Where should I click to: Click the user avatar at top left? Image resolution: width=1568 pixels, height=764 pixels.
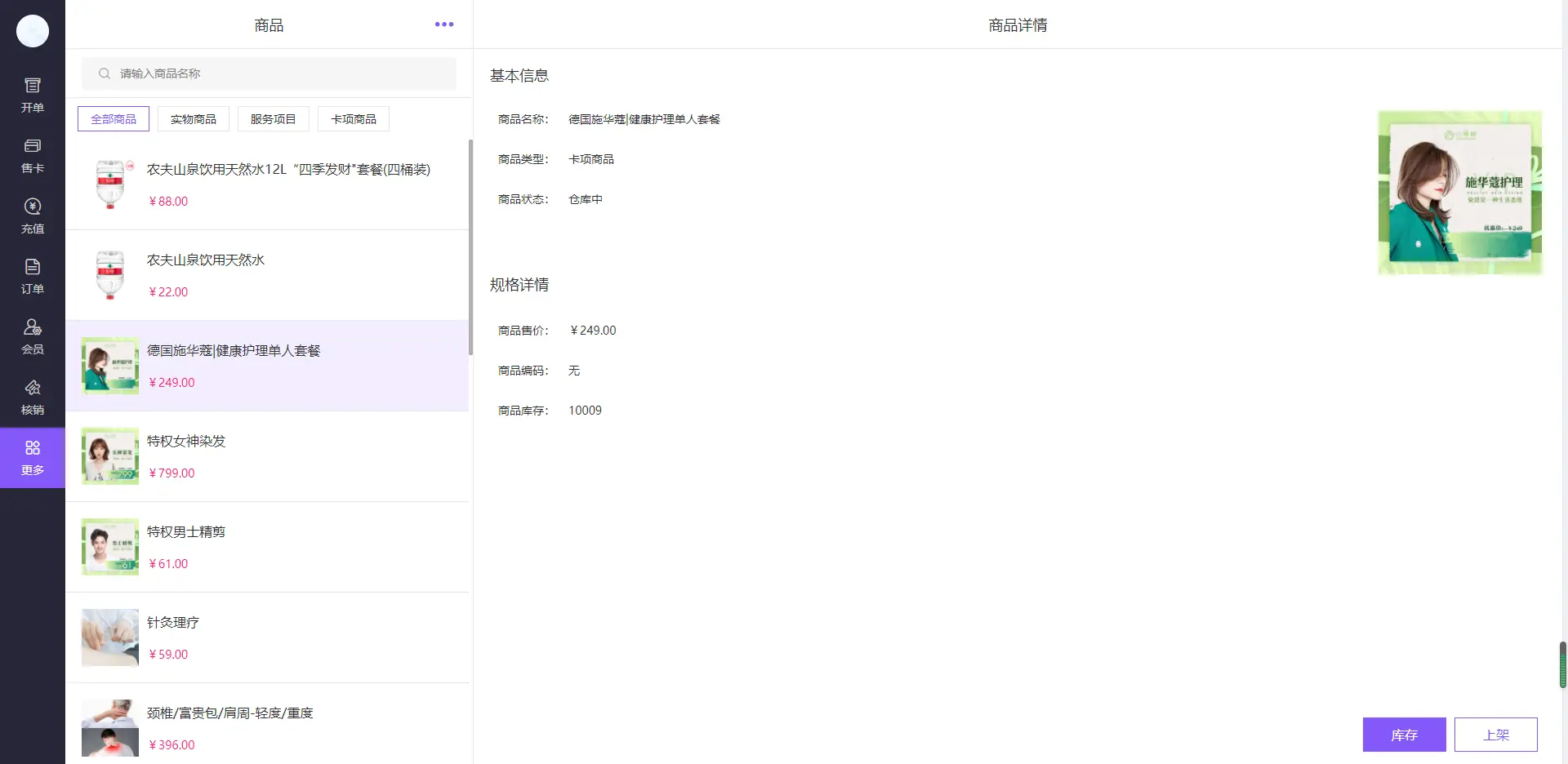[33, 31]
